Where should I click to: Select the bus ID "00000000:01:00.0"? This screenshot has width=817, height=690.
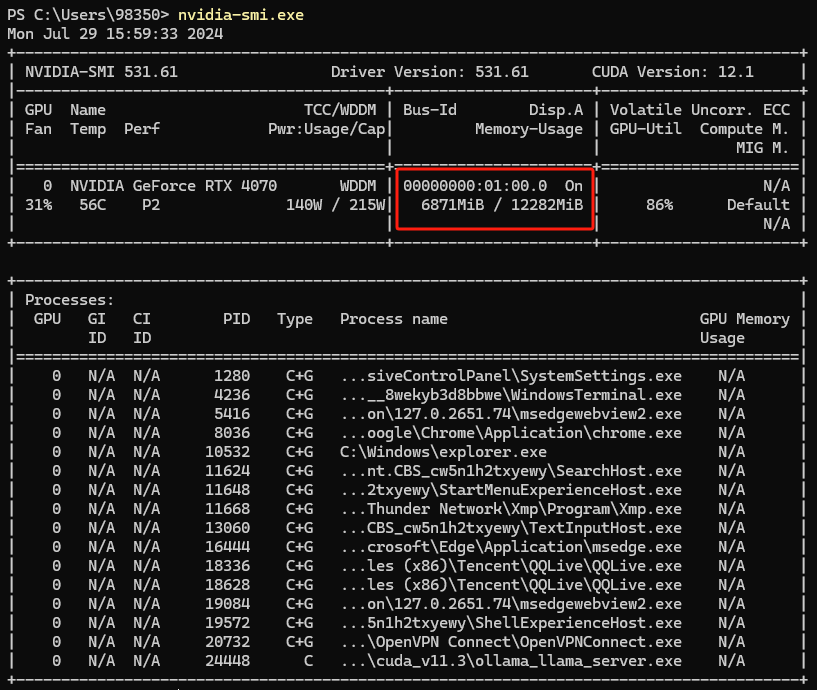pos(475,186)
